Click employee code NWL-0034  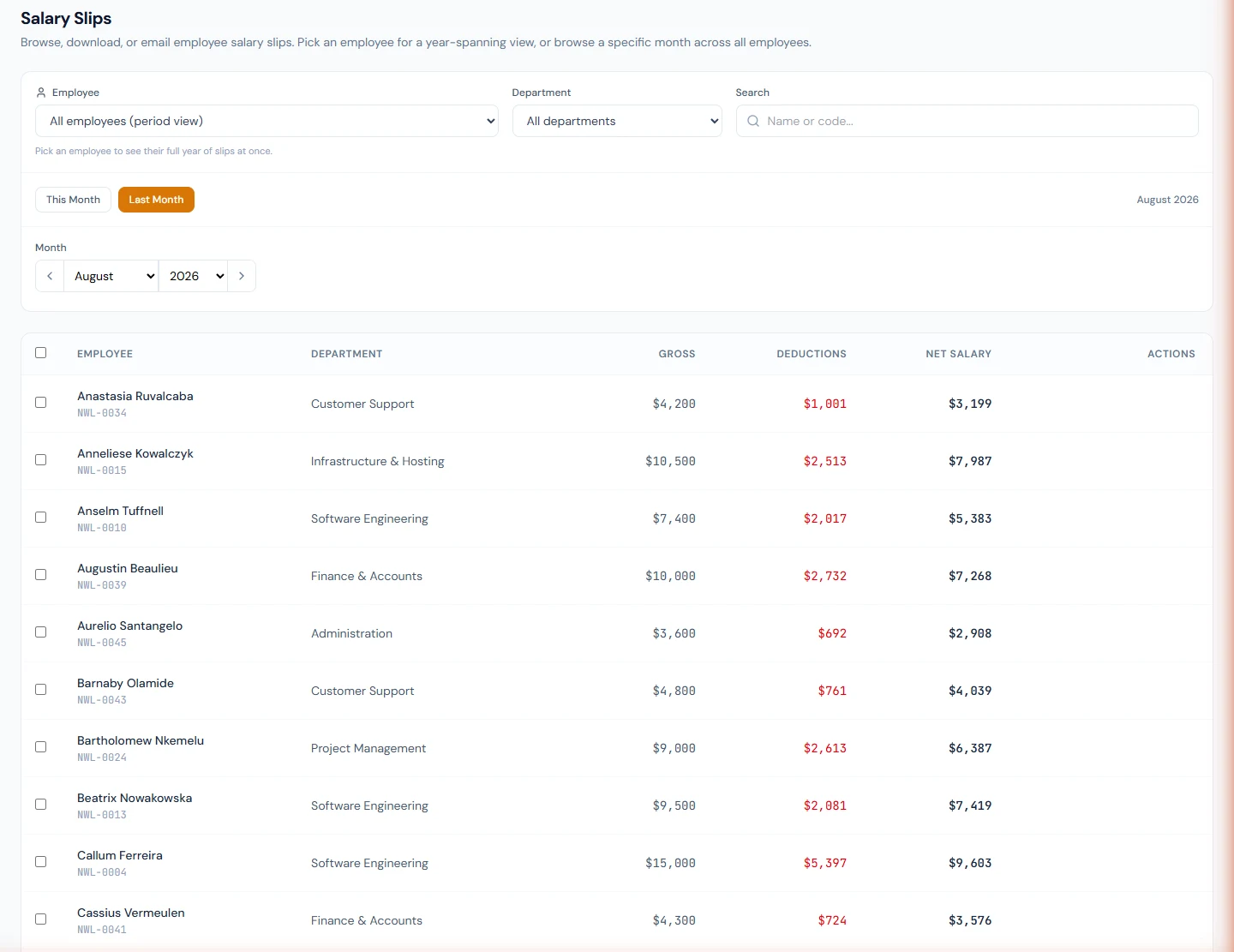pos(102,413)
